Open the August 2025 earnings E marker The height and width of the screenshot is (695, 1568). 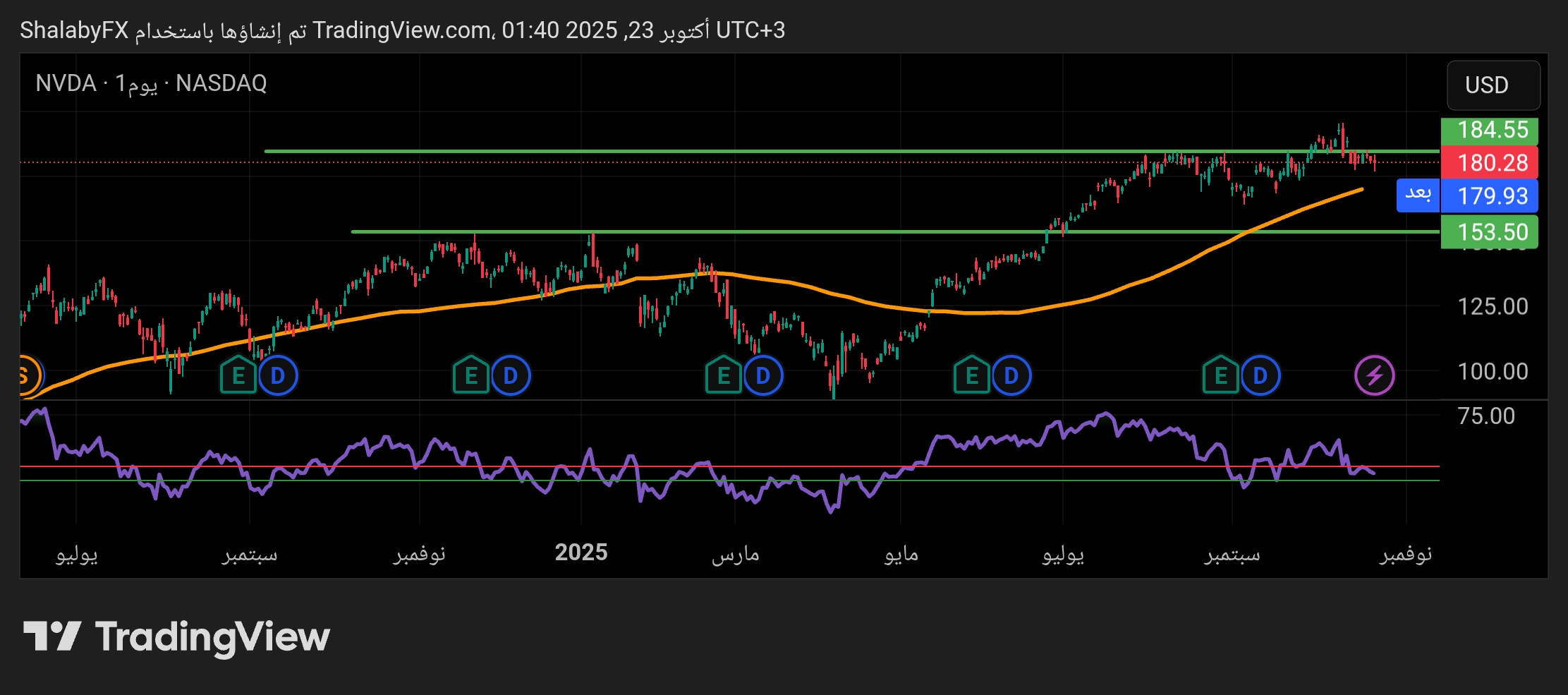(x=1221, y=375)
